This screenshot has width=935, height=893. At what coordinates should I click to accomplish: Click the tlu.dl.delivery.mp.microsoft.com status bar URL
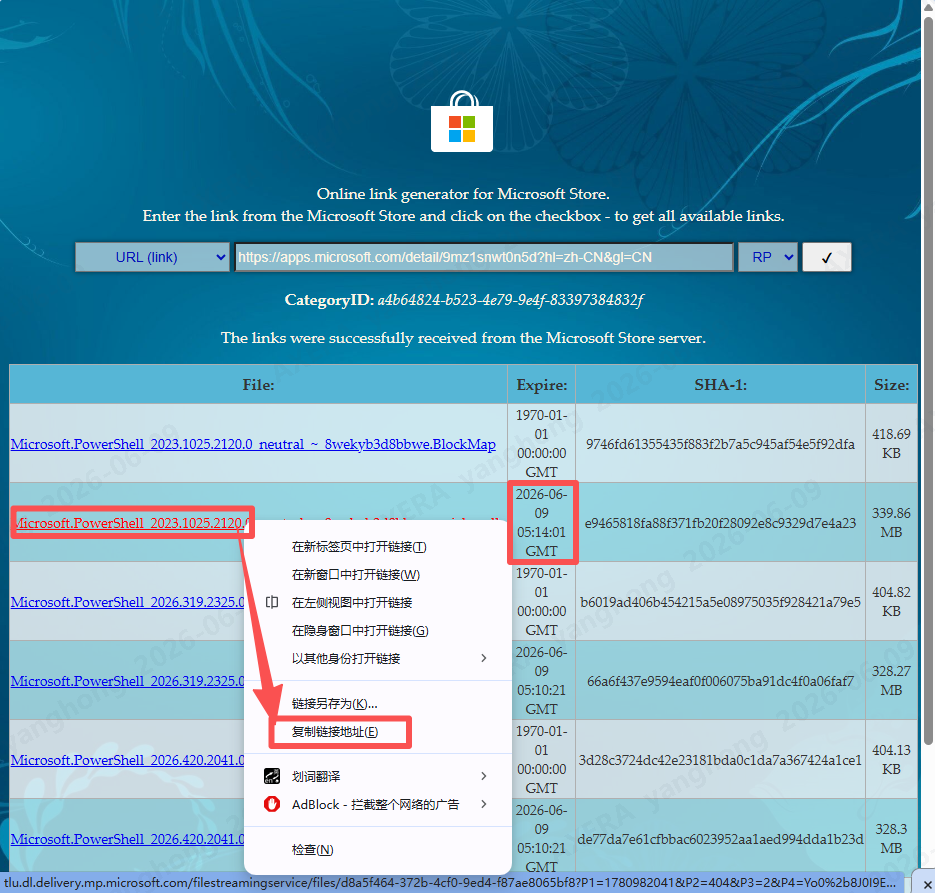tap(450, 883)
